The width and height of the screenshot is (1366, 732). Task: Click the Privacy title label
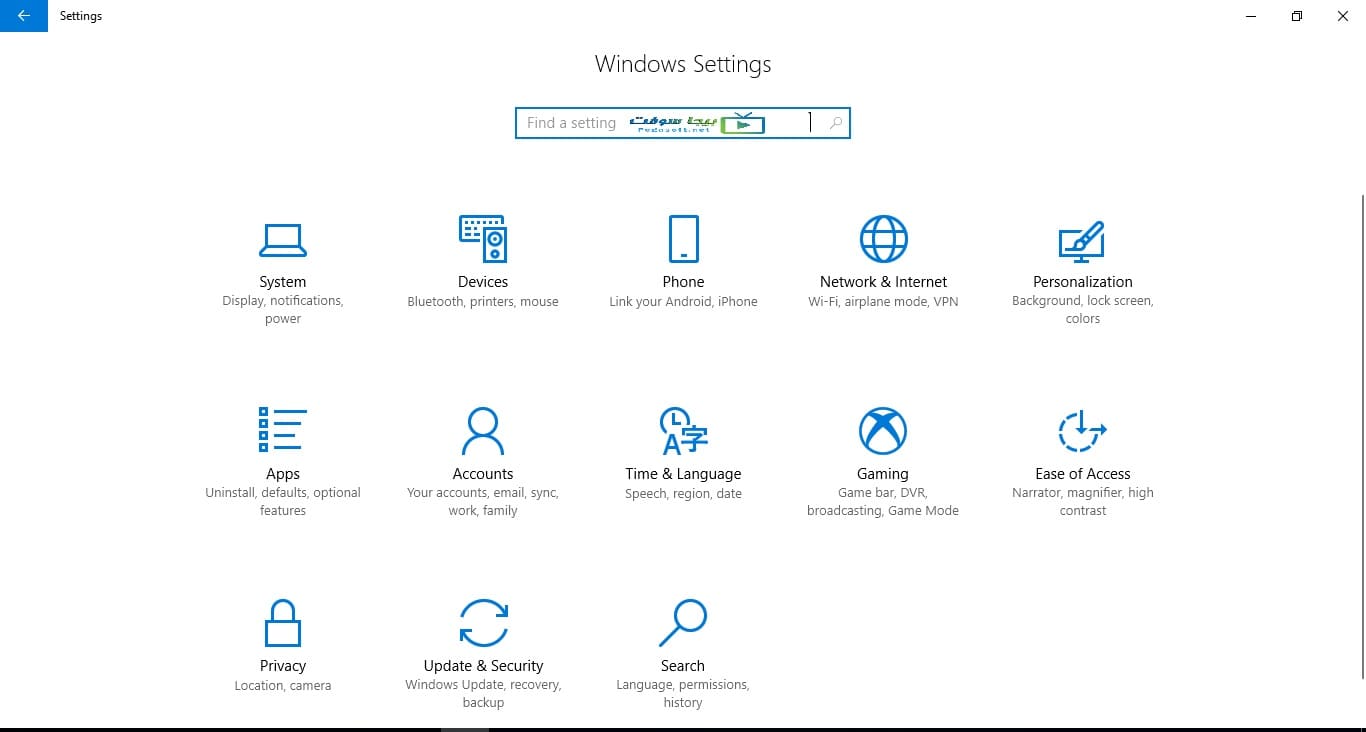(x=283, y=666)
